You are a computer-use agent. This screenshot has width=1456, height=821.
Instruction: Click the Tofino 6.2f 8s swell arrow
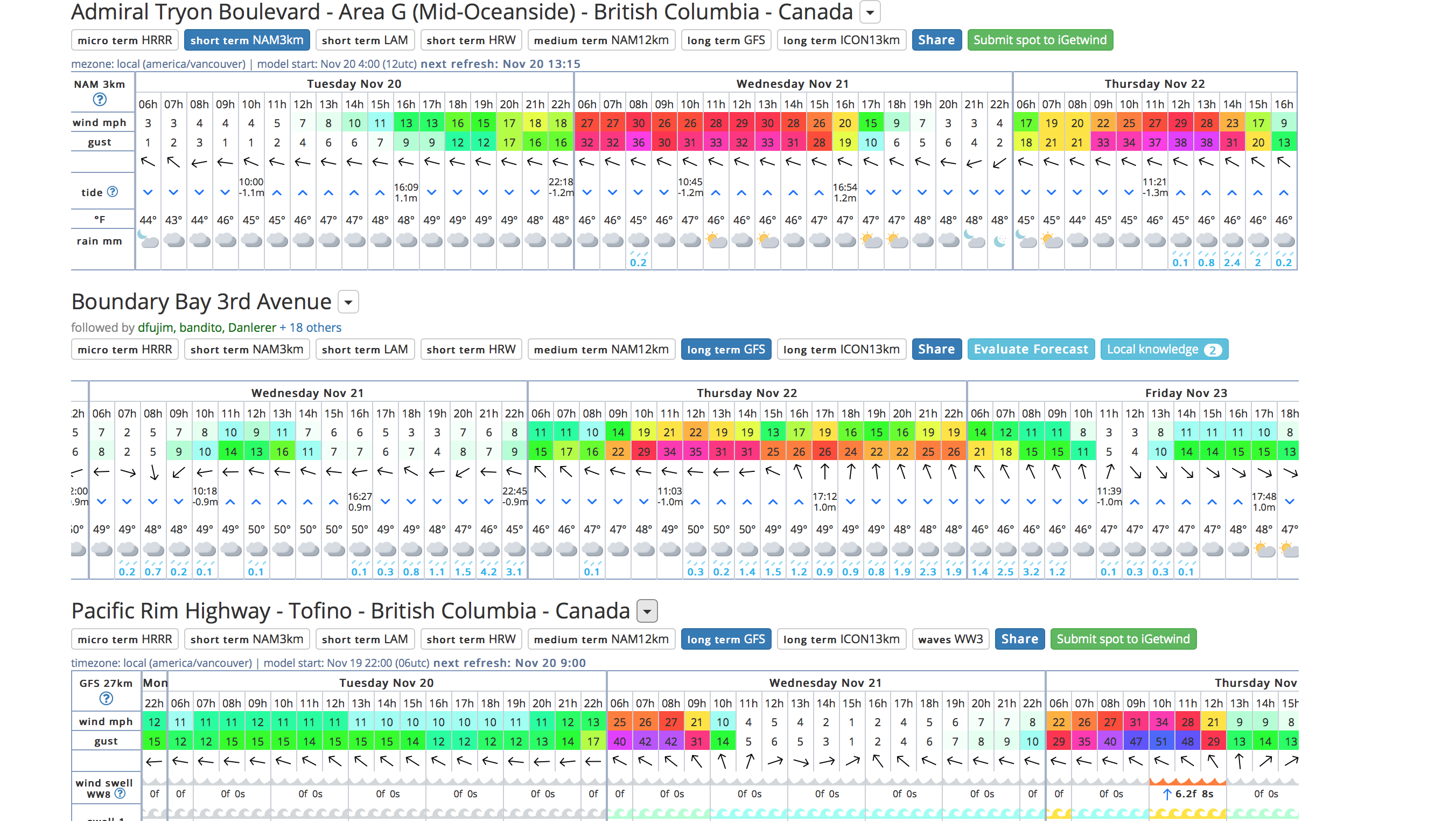point(1167,794)
